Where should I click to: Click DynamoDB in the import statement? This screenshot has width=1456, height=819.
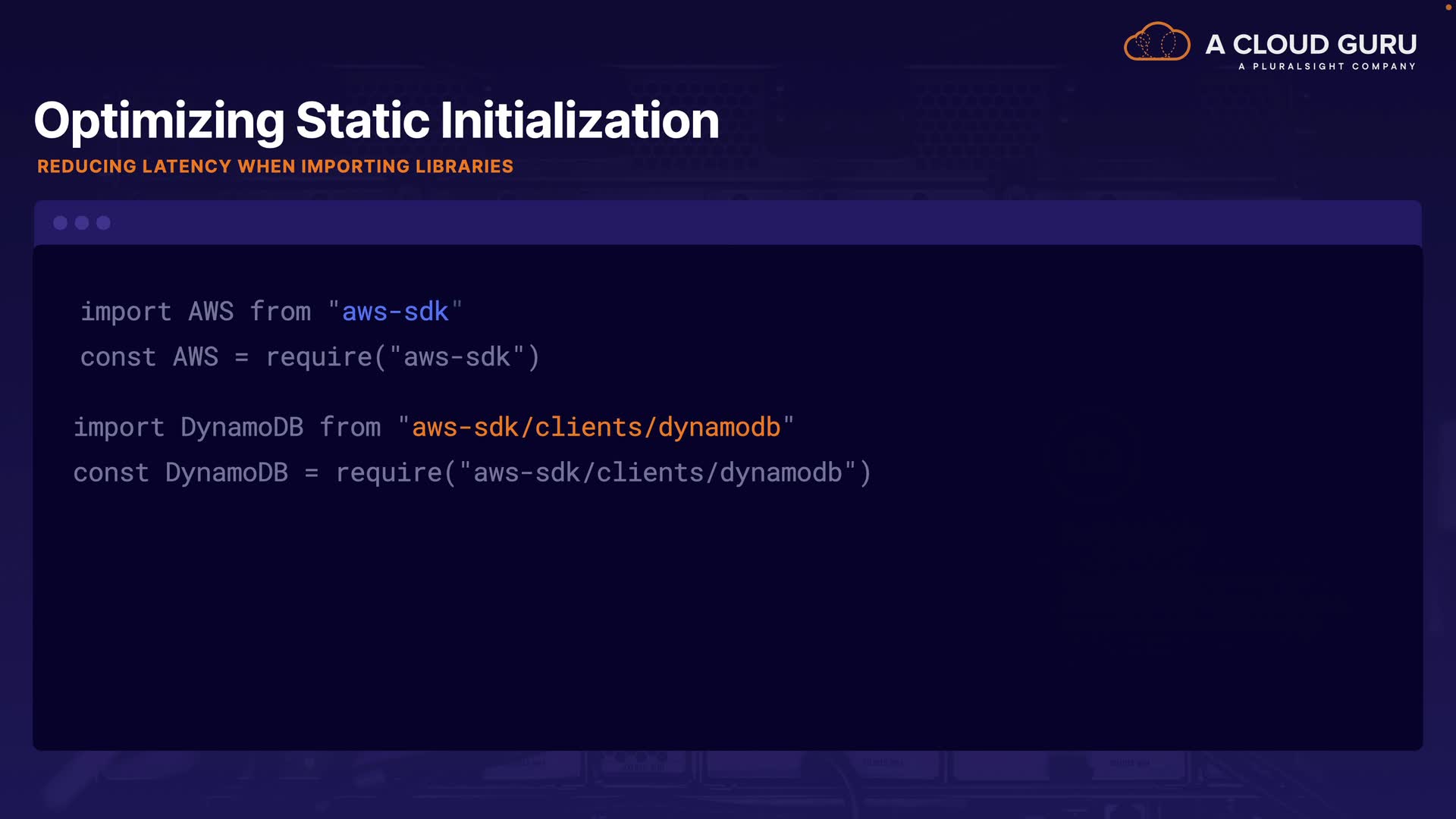(x=242, y=428)
